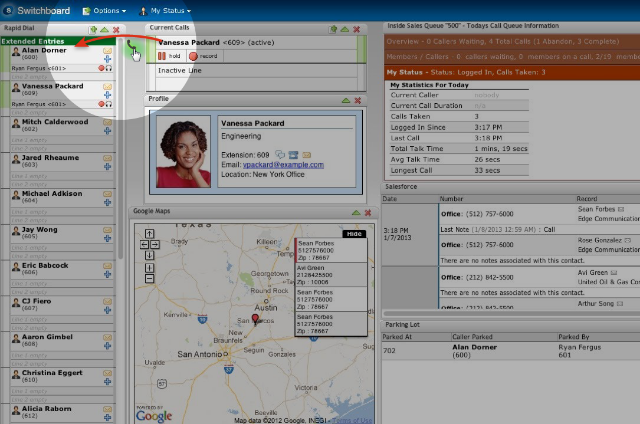Screen dimensions: 640x424
Task: Open the vpackard@example.com email link
Action: tap(283, 165)
